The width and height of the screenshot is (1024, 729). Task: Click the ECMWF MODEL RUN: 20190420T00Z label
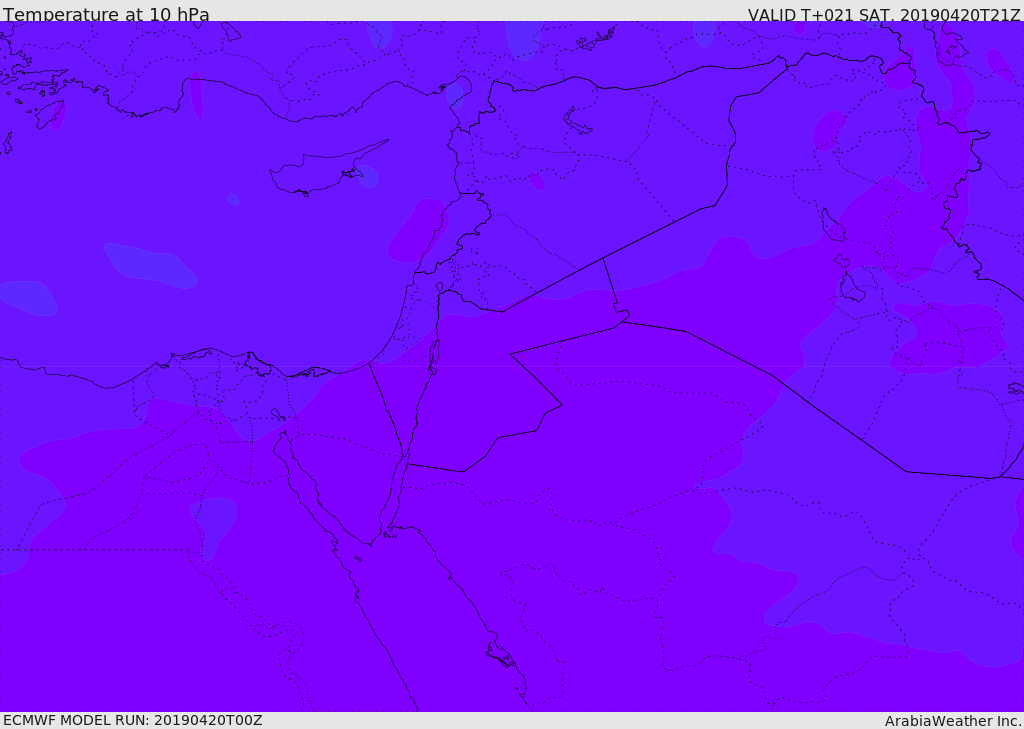click(133, 720)
